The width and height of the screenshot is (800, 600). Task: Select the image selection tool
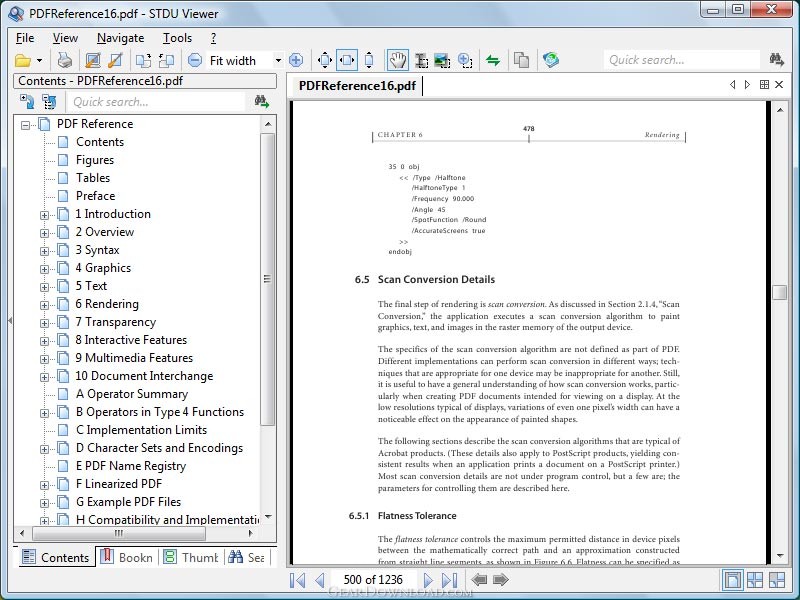(442, 60)
